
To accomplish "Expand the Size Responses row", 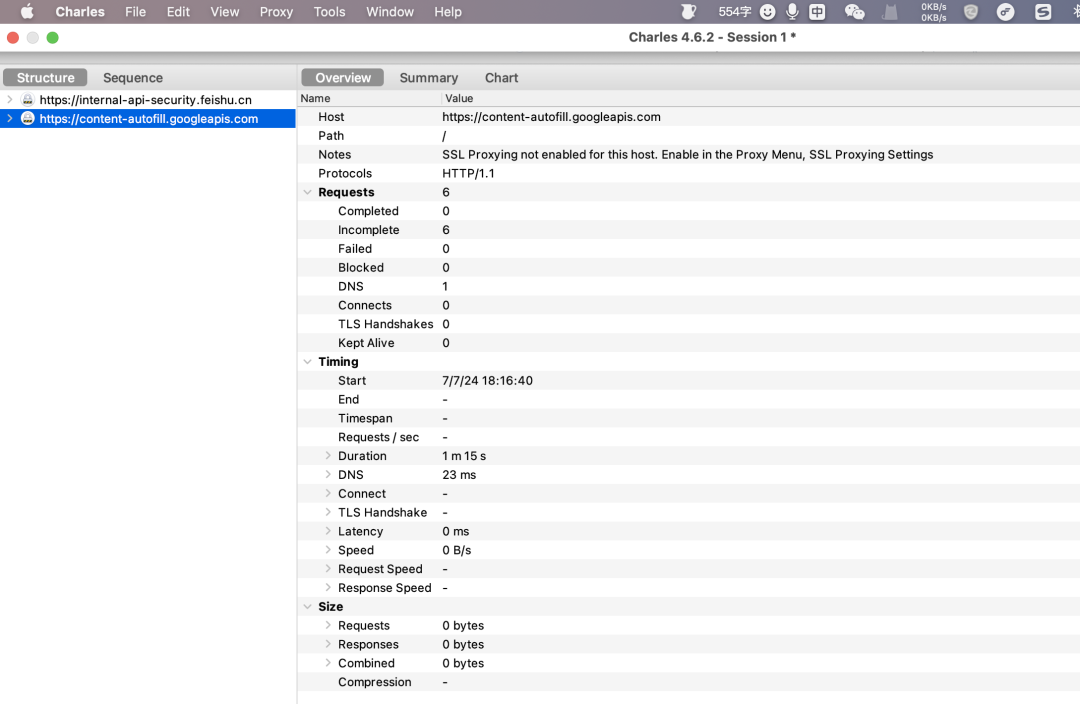I will (328, 643).
